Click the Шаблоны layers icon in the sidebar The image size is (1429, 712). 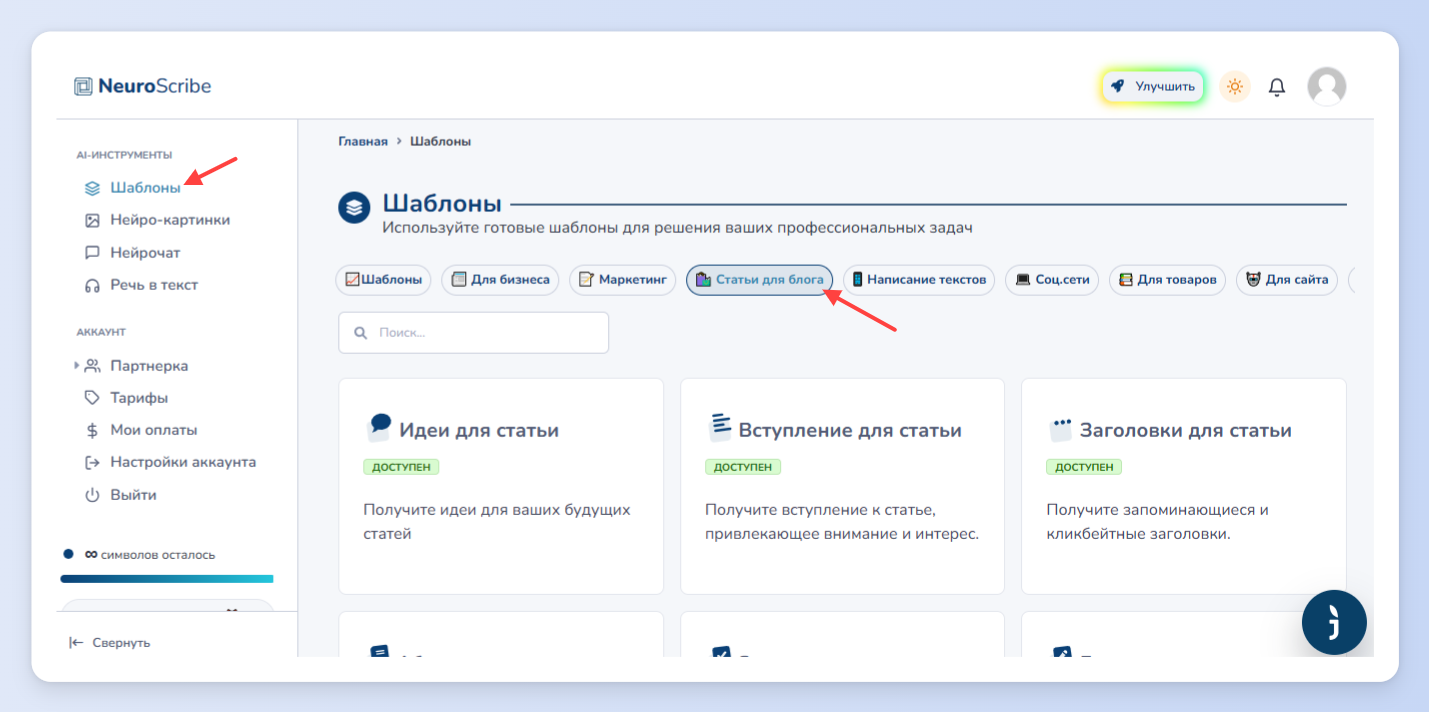pyautogui.click(x=92, y=188)
